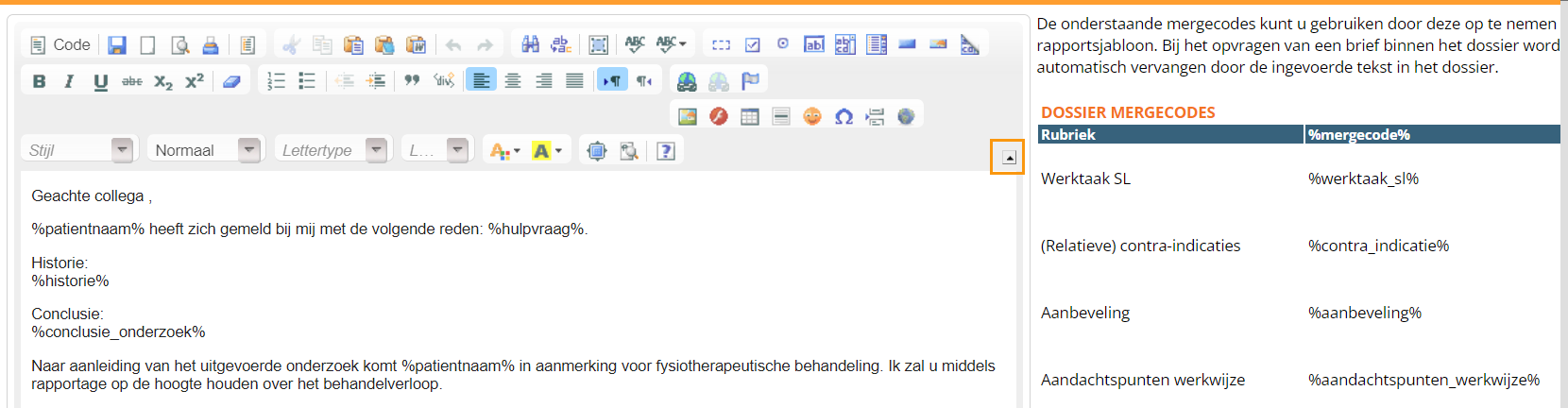The height and width of the screenshot is (408, 1568).
Task: Toggle underline formatting
Action: coord(100,81)
